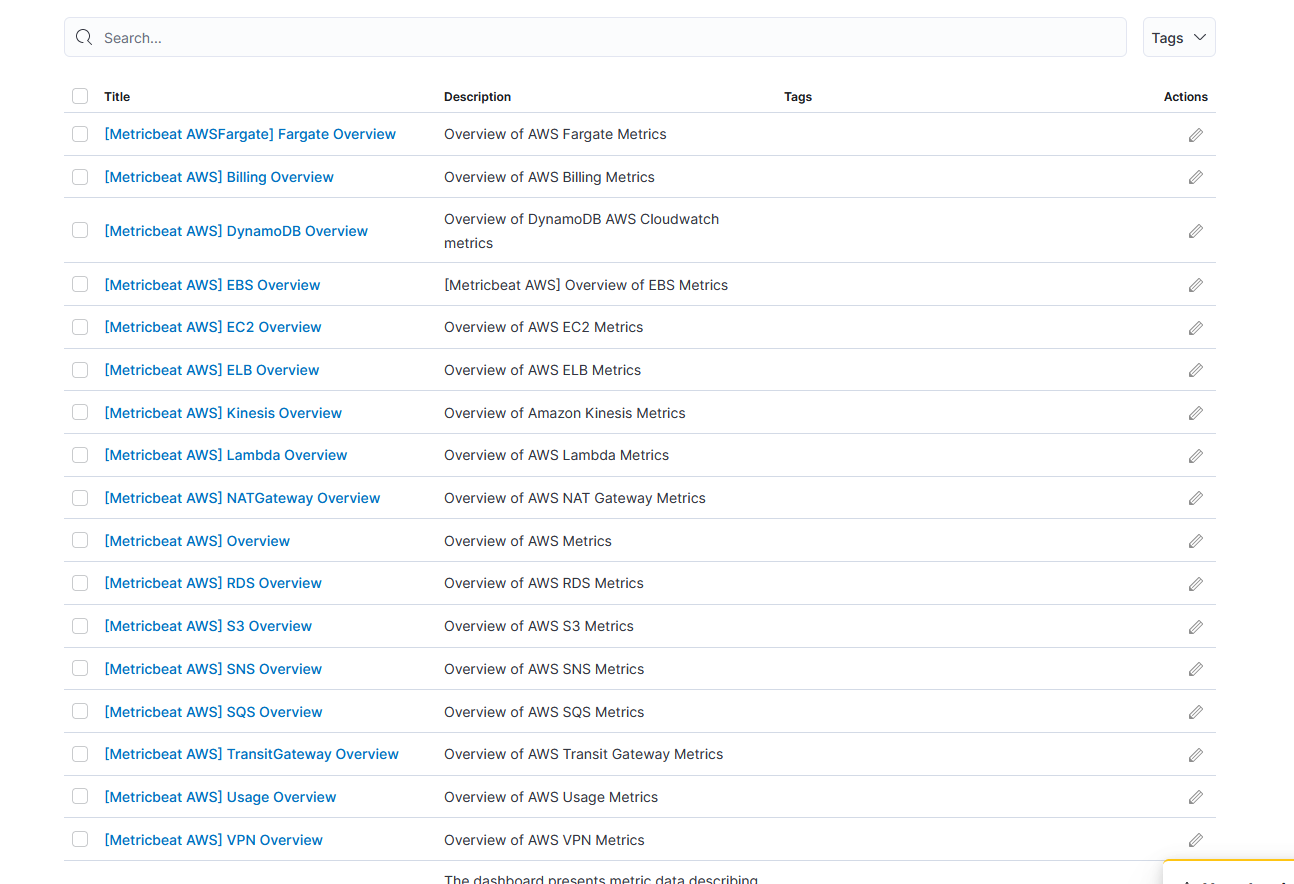The width and height of the screenshot is (1294, 884).
Task: Click edit pencil for Usage Overview
Action: click(1195, 797)
